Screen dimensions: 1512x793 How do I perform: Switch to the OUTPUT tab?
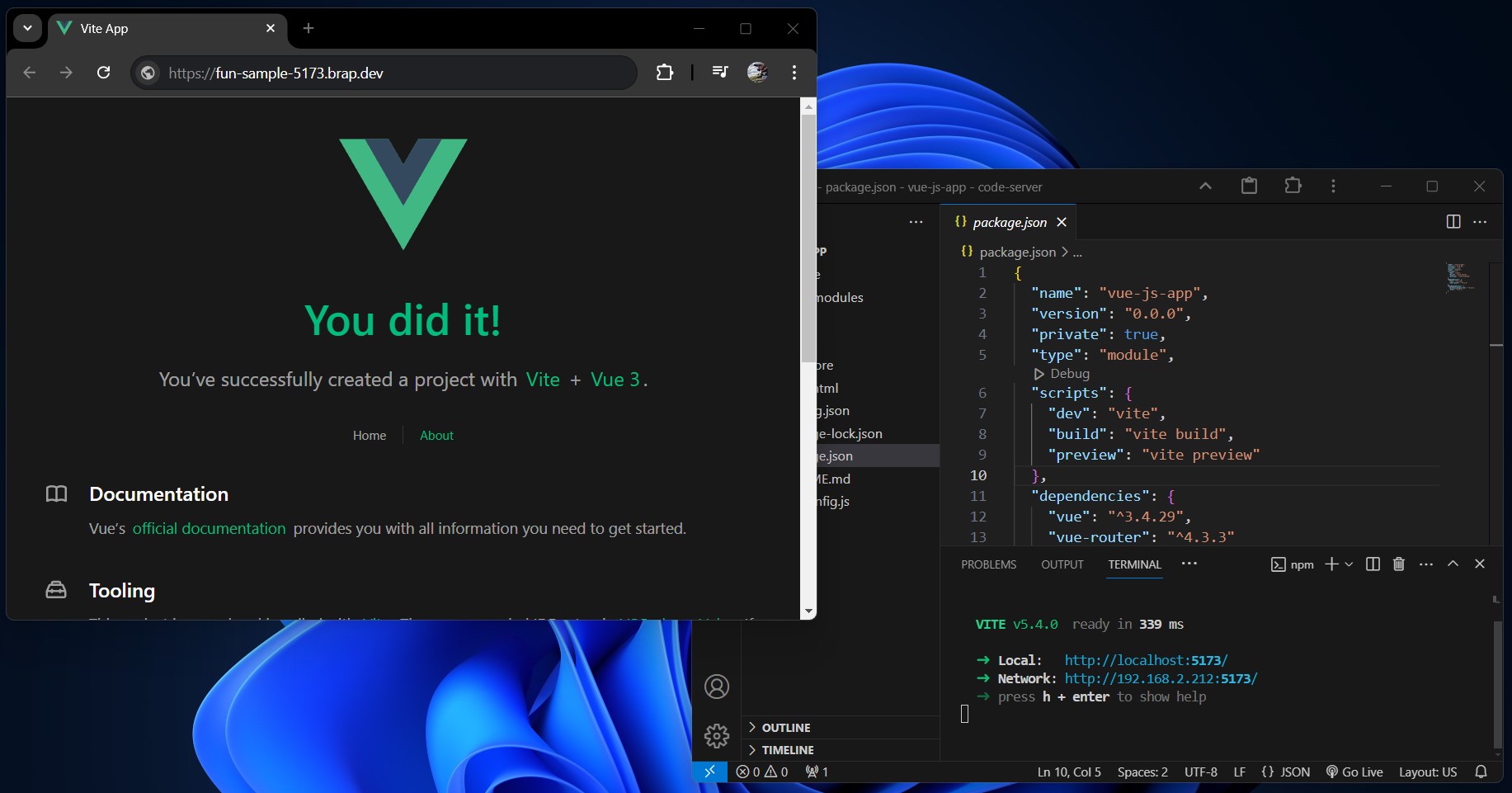click(1062, 564)
